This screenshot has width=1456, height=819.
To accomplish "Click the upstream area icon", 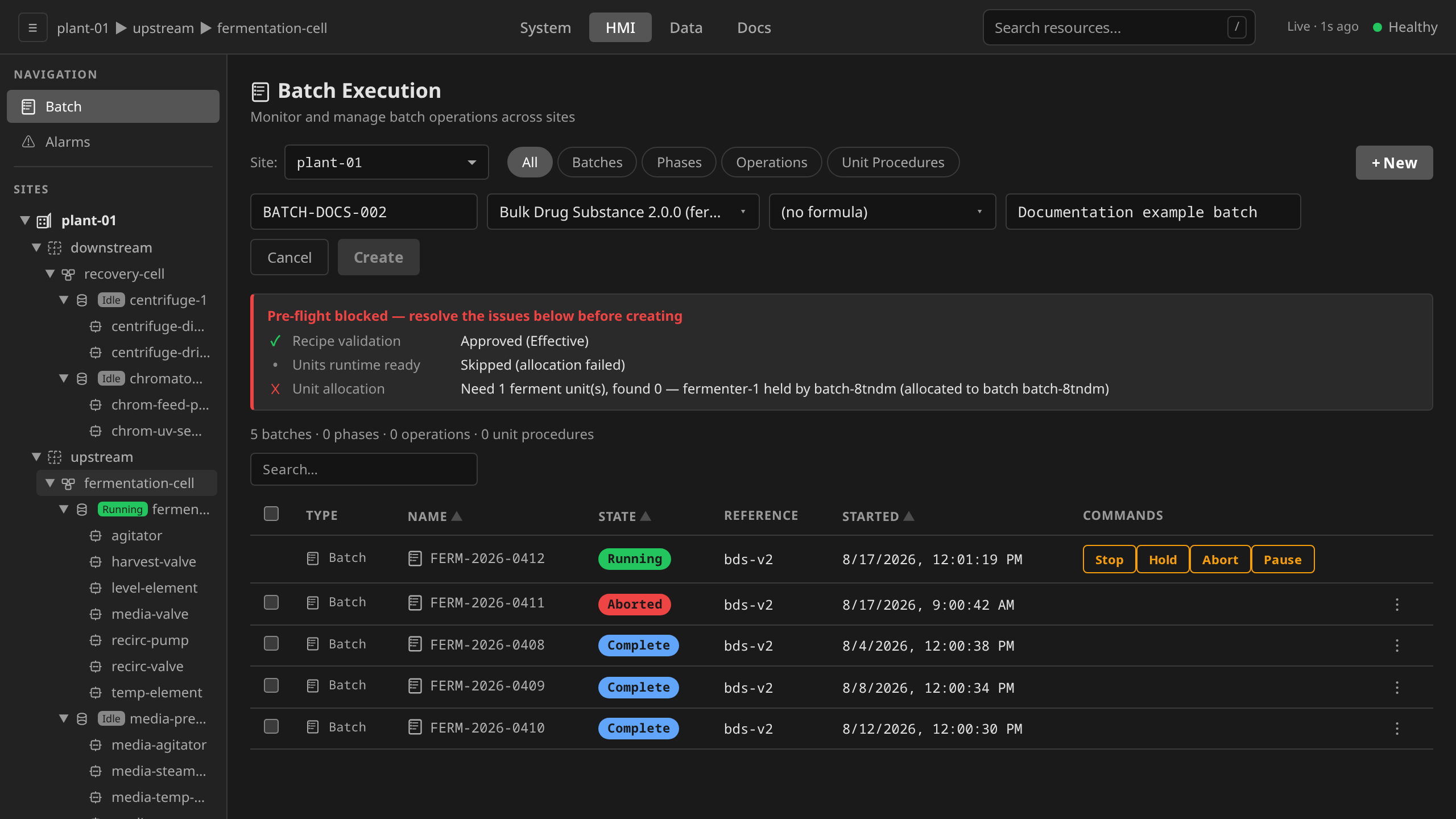I will click(55, 457).
